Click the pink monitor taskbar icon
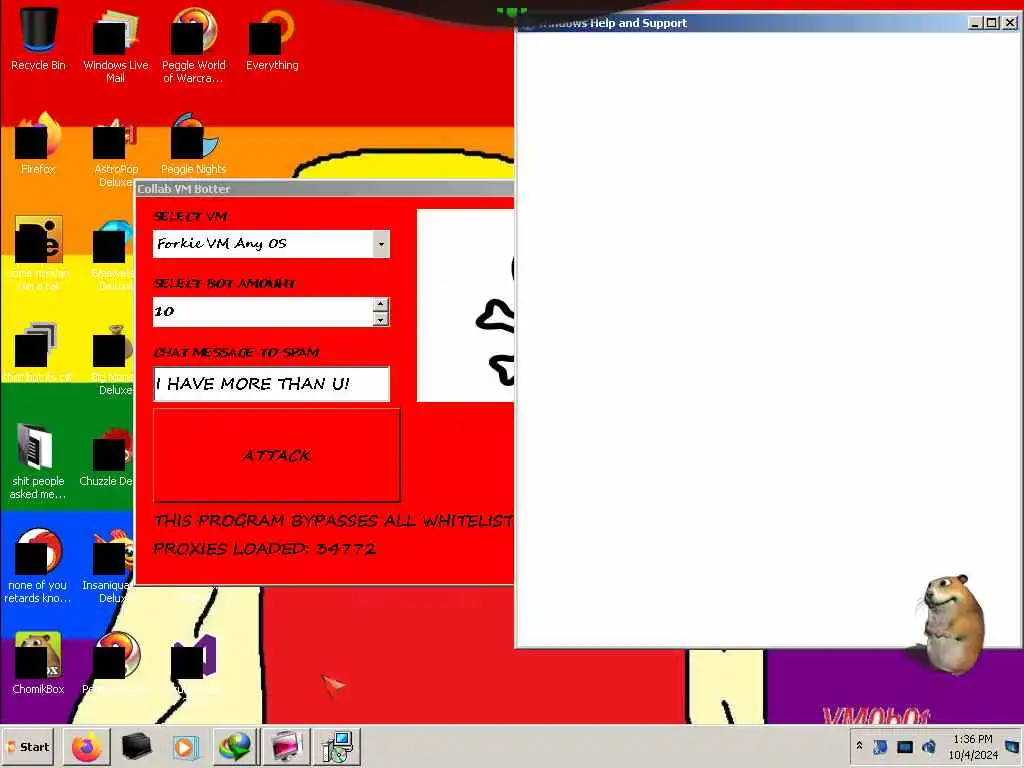Image resolution: width=1024 pixels, height=768 pixels. [x=286, y=747]
